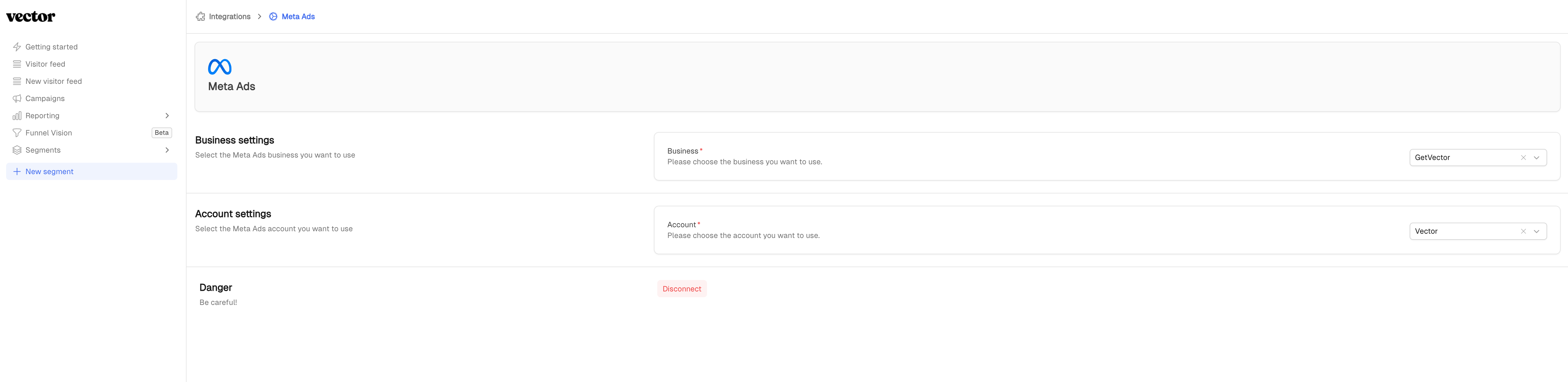1568x382 pixels.
Task: Click the Integrations puzzle icon in breadcrumb
Action: (200, 17)
